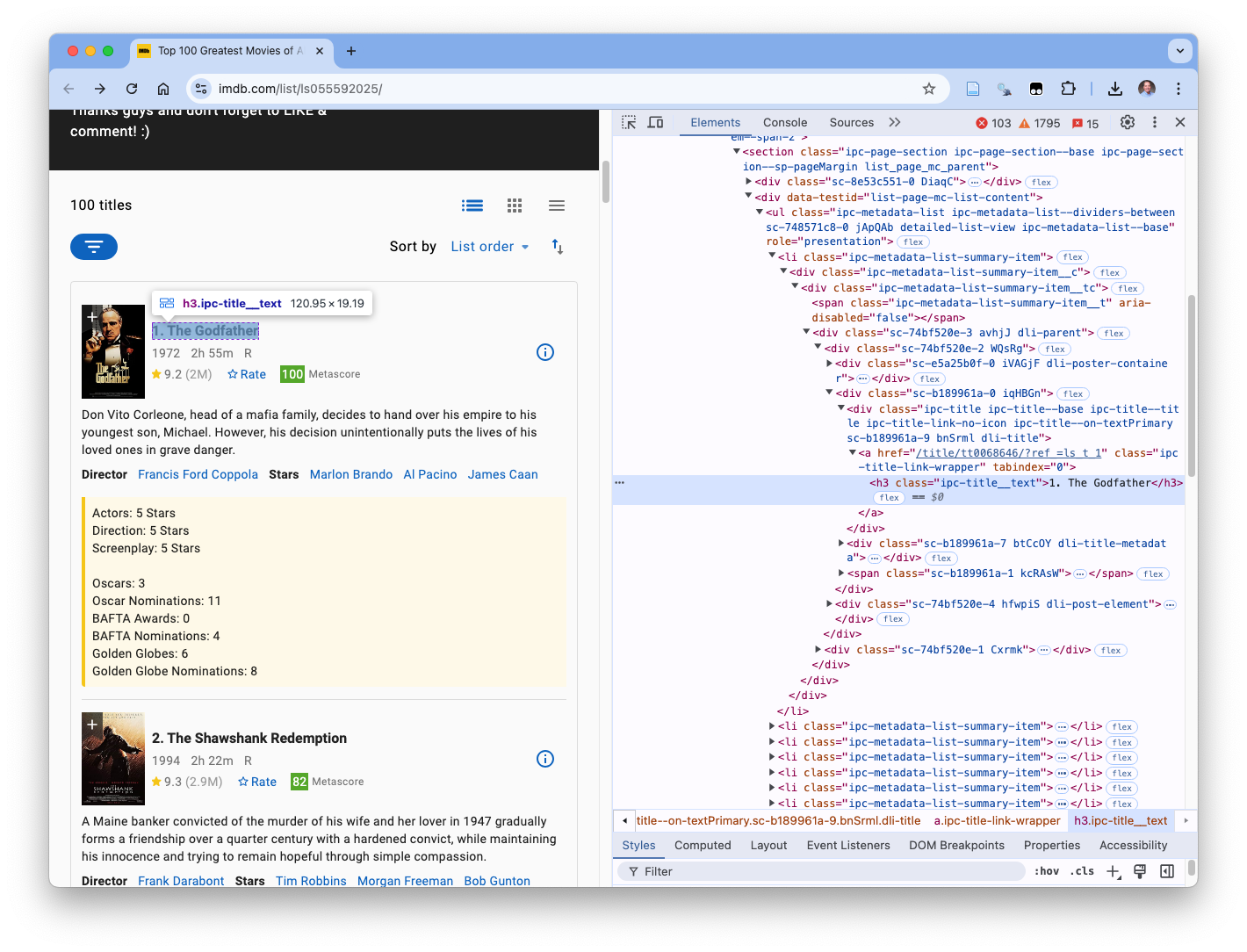Open Al Pacino's page
This screenshot has width=1247, height=952.
(x=430, y=474)
